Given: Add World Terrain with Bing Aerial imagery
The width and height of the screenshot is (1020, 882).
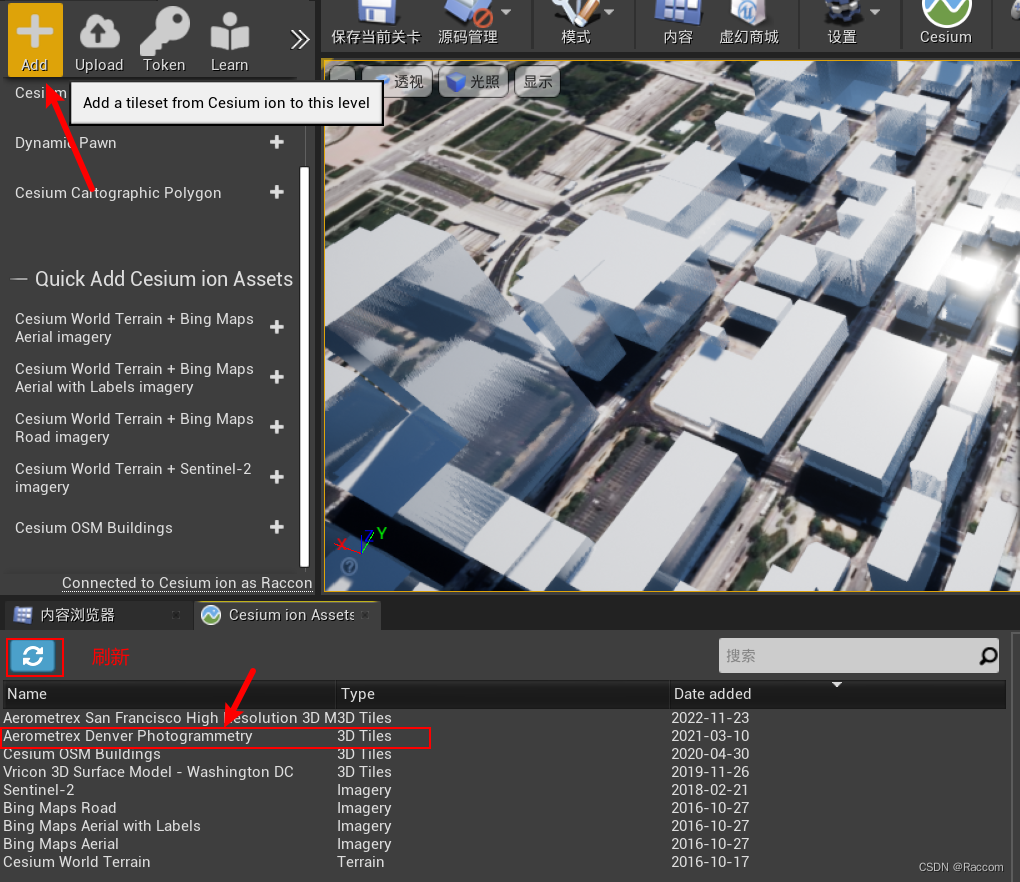Looking at the screenshot, I should coord(276,327).
